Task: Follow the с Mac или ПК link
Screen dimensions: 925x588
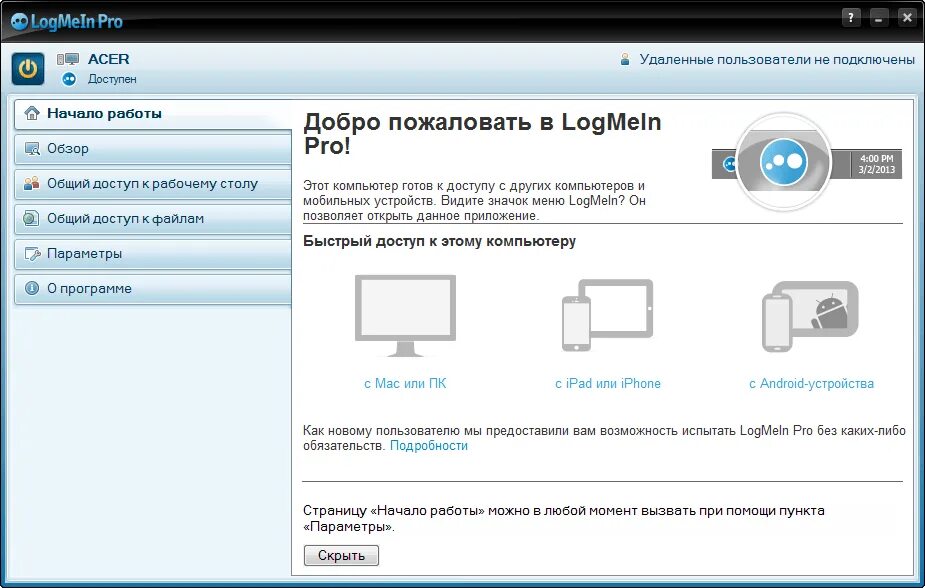Action: point(405,383)
